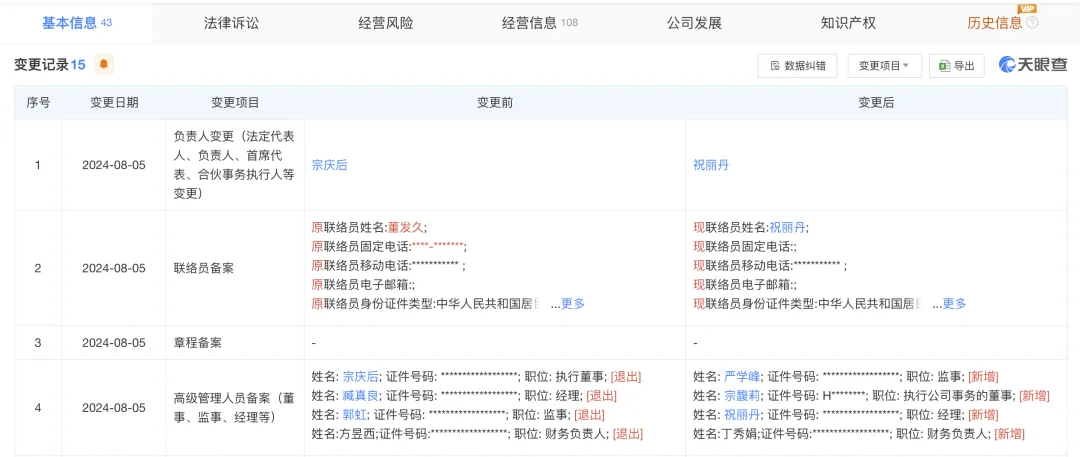Open the 公司发展 tab
The height and width of the screenshot is (457, 1080).
[694, 23]
